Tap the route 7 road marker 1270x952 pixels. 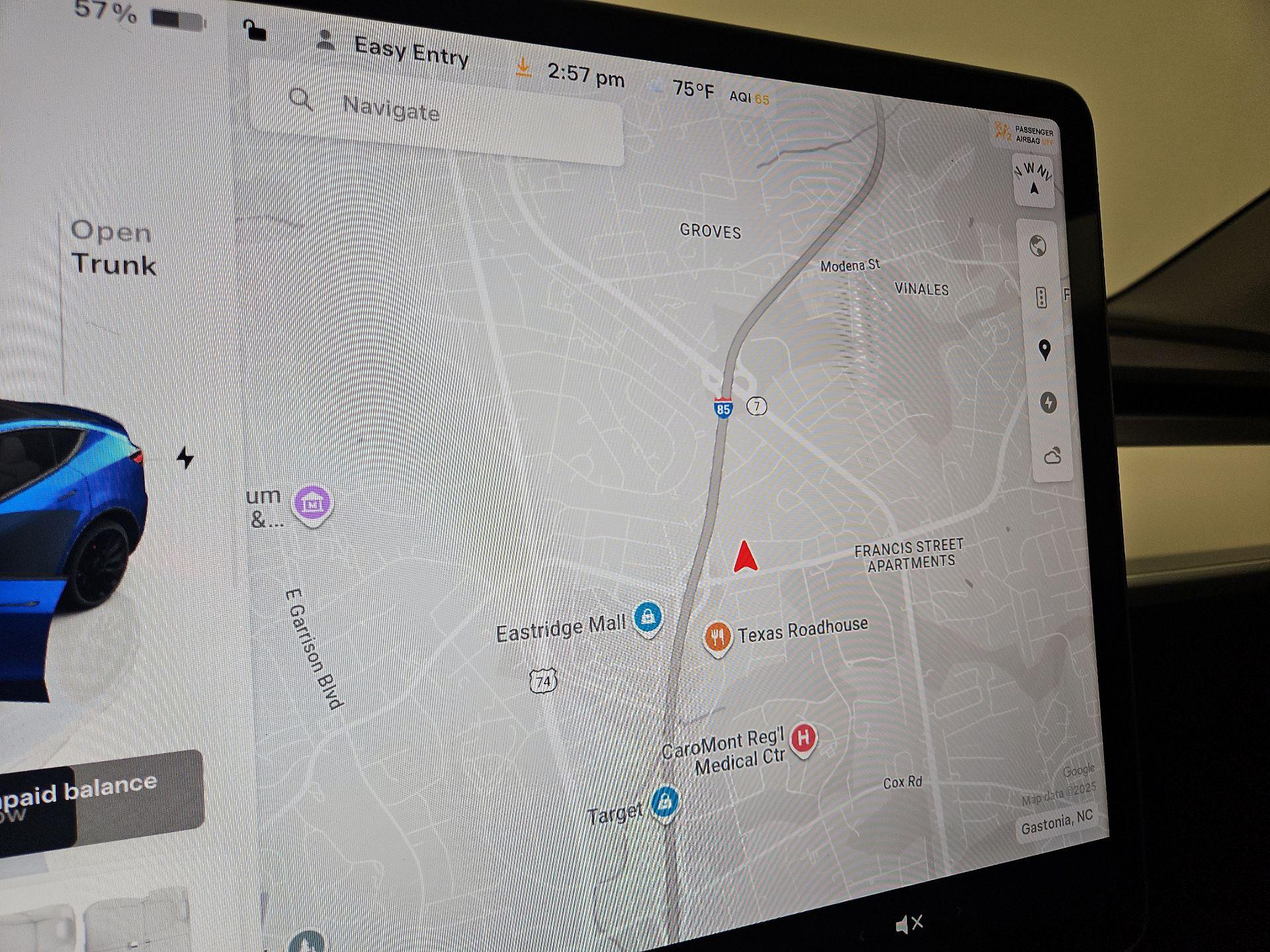coord(757,405)
